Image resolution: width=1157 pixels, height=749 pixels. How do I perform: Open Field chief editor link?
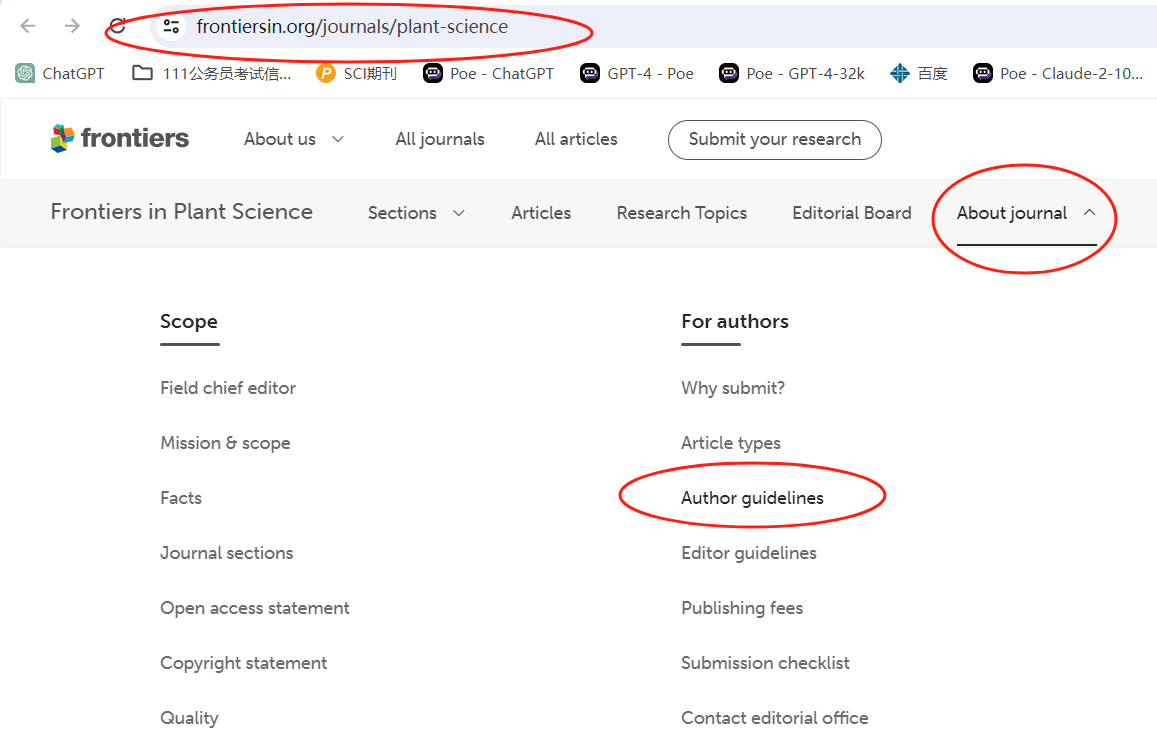(x=228, y=387)
